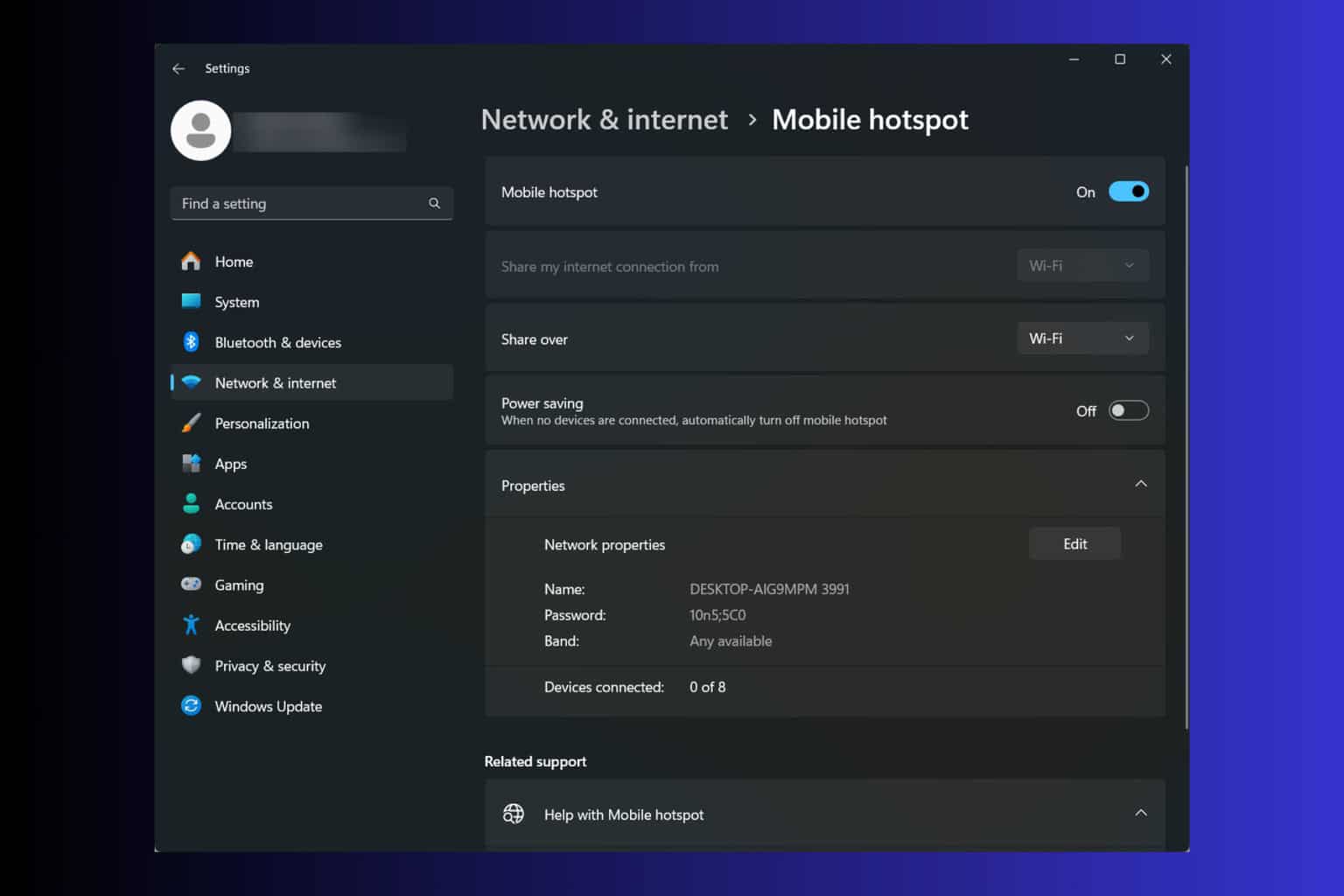Open the Home settings page
Viewport: 1344px width, 896px height.
coord(312,262)
